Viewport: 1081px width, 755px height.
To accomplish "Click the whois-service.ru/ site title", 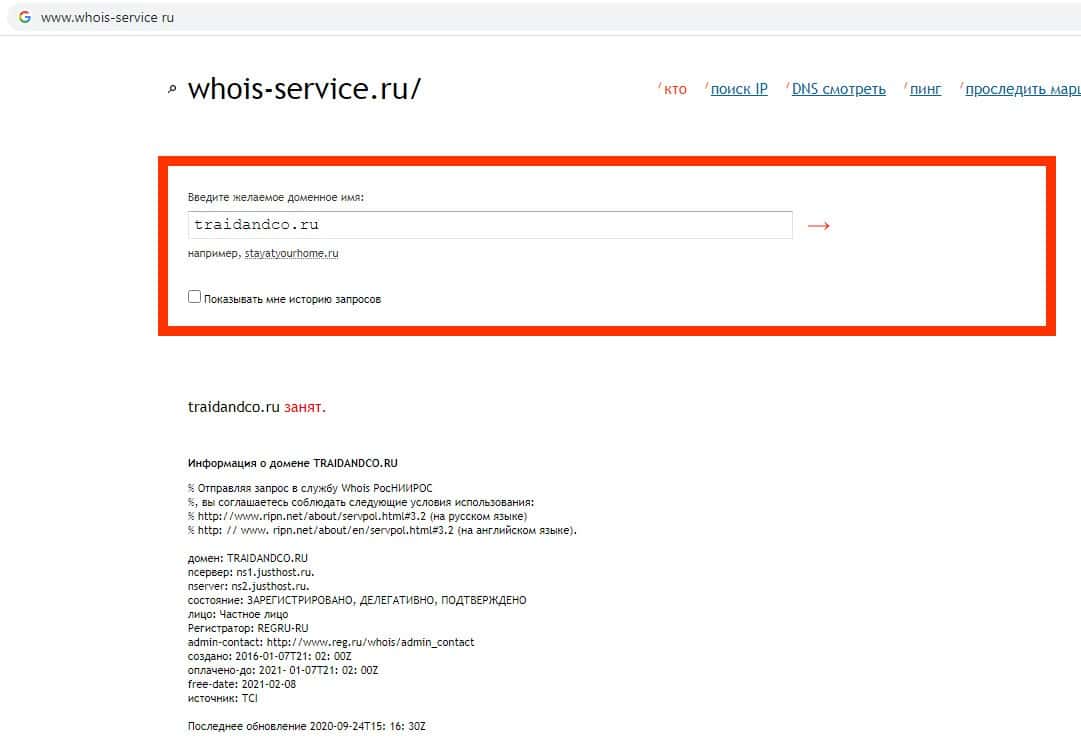I will click(x=304, y=89).
